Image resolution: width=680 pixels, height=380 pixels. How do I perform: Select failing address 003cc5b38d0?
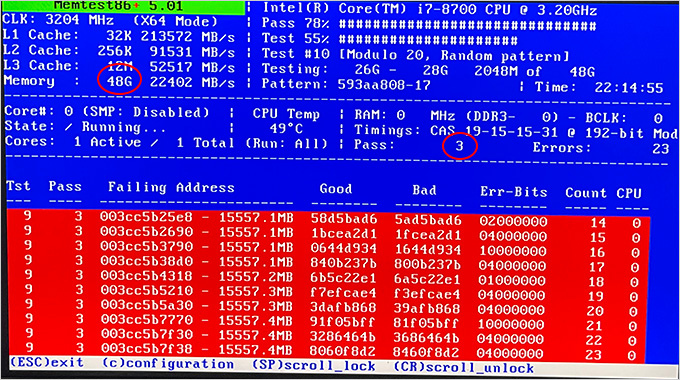(146, 261)
